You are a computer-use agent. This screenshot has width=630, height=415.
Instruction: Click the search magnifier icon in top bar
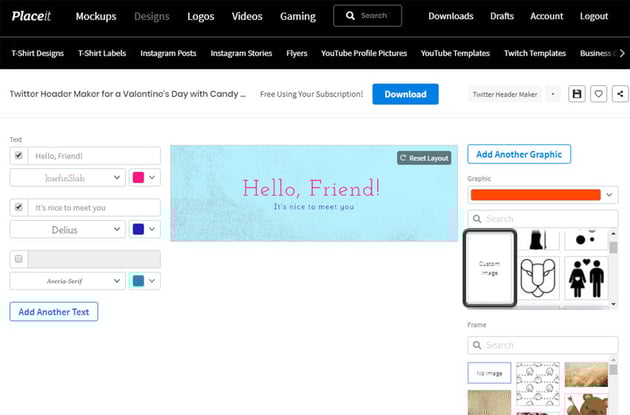point(350,16)
